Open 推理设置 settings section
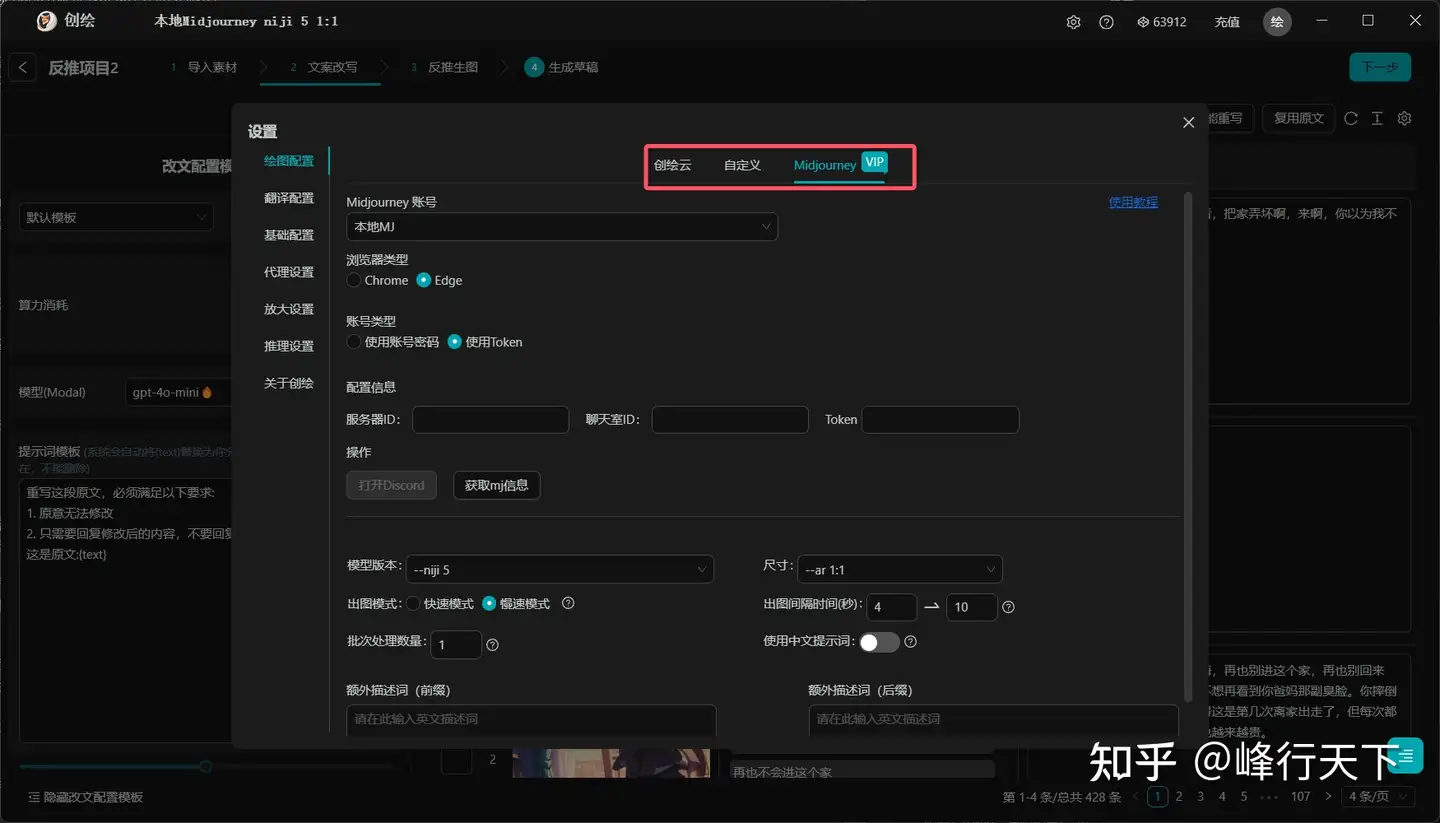Viewport: 1440px width, 823px height. (x=289, y=346)
